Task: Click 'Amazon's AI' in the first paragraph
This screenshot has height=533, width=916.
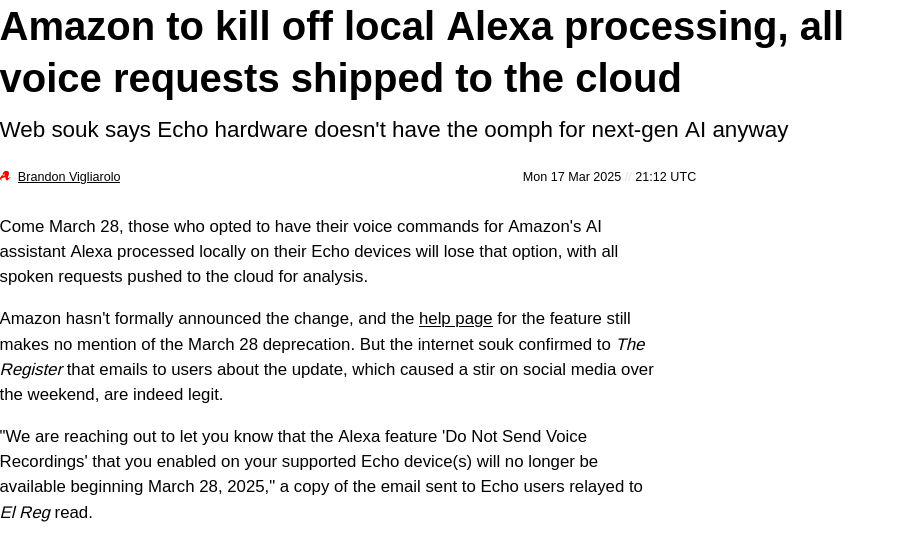Action: click(x=554, y=227)
